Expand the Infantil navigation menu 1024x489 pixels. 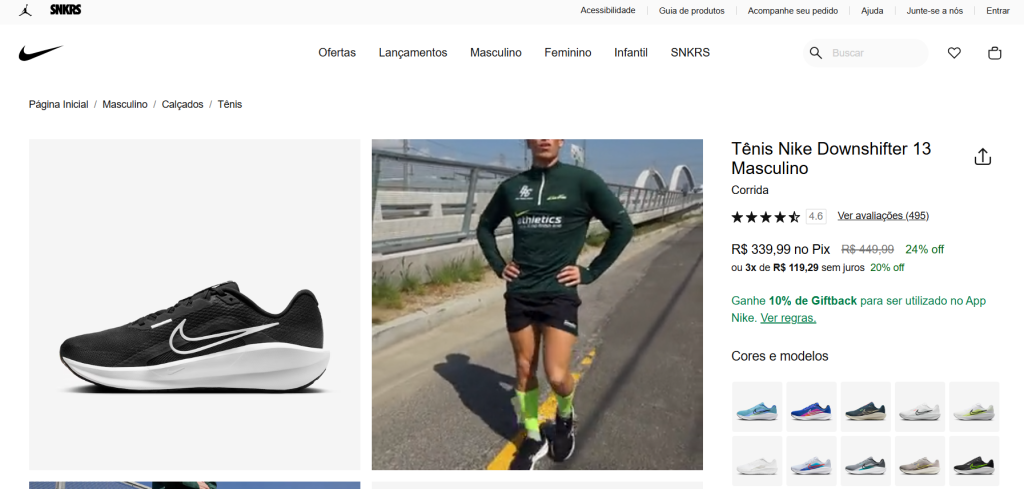point(631,53)
